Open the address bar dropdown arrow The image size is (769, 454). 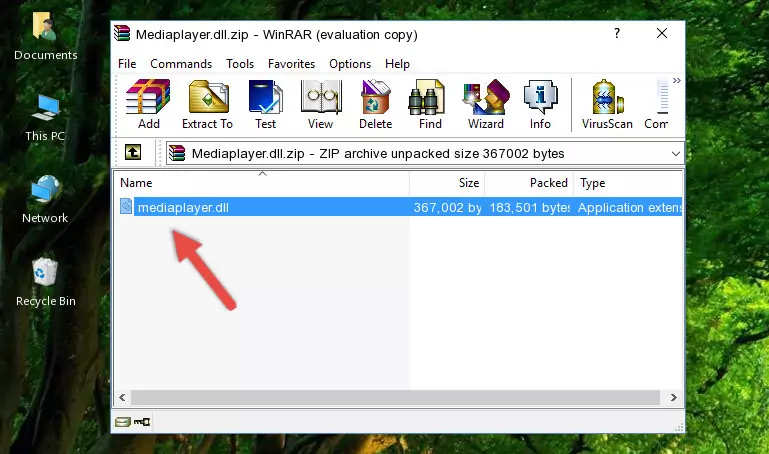[675, 154]
